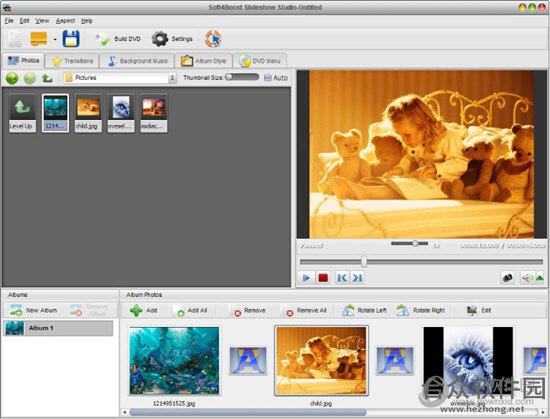The height and width of the screenshot is (419, 550).
Task: Select the ovesel... eye thumbnail in the browser
Action: pos(121,113)
